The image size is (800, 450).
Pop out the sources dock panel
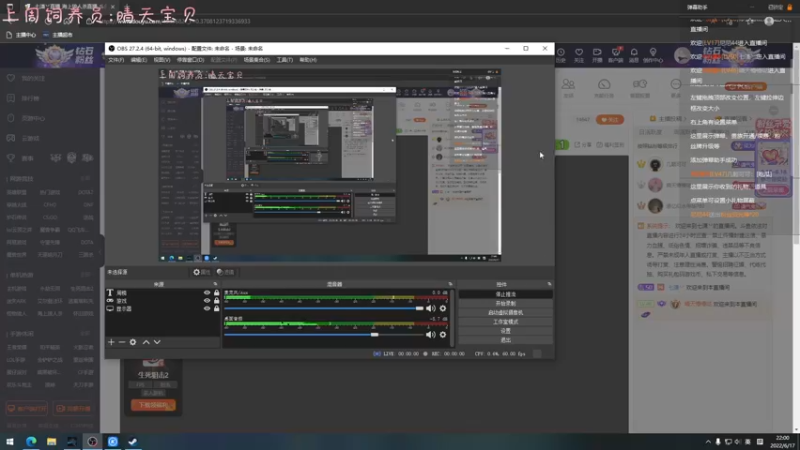[215, 284]
